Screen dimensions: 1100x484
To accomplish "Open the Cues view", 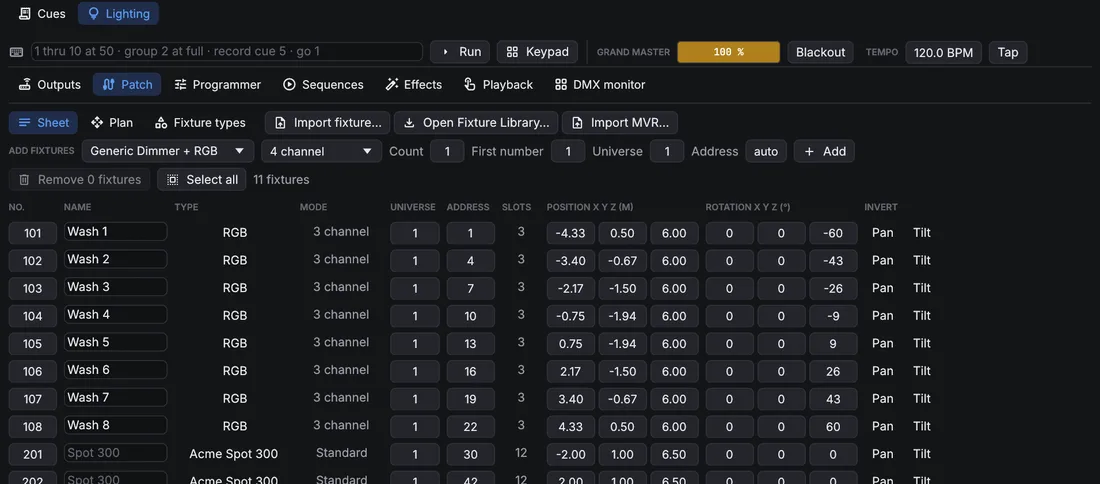I will (41, 13).
